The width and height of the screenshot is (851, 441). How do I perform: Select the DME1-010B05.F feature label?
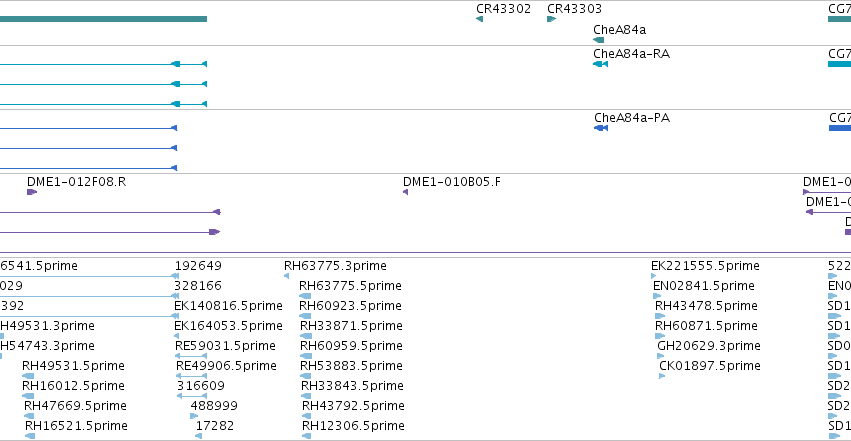click(x=452, y=182)
